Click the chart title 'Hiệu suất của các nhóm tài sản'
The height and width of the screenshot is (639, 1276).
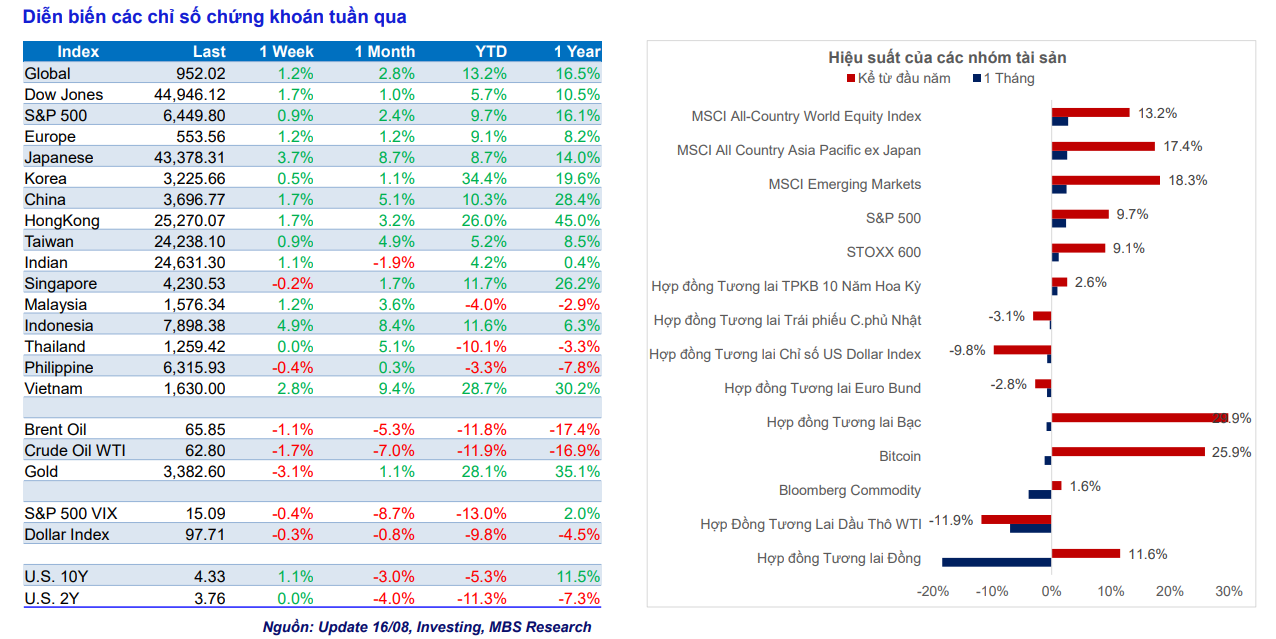(946, 58)
